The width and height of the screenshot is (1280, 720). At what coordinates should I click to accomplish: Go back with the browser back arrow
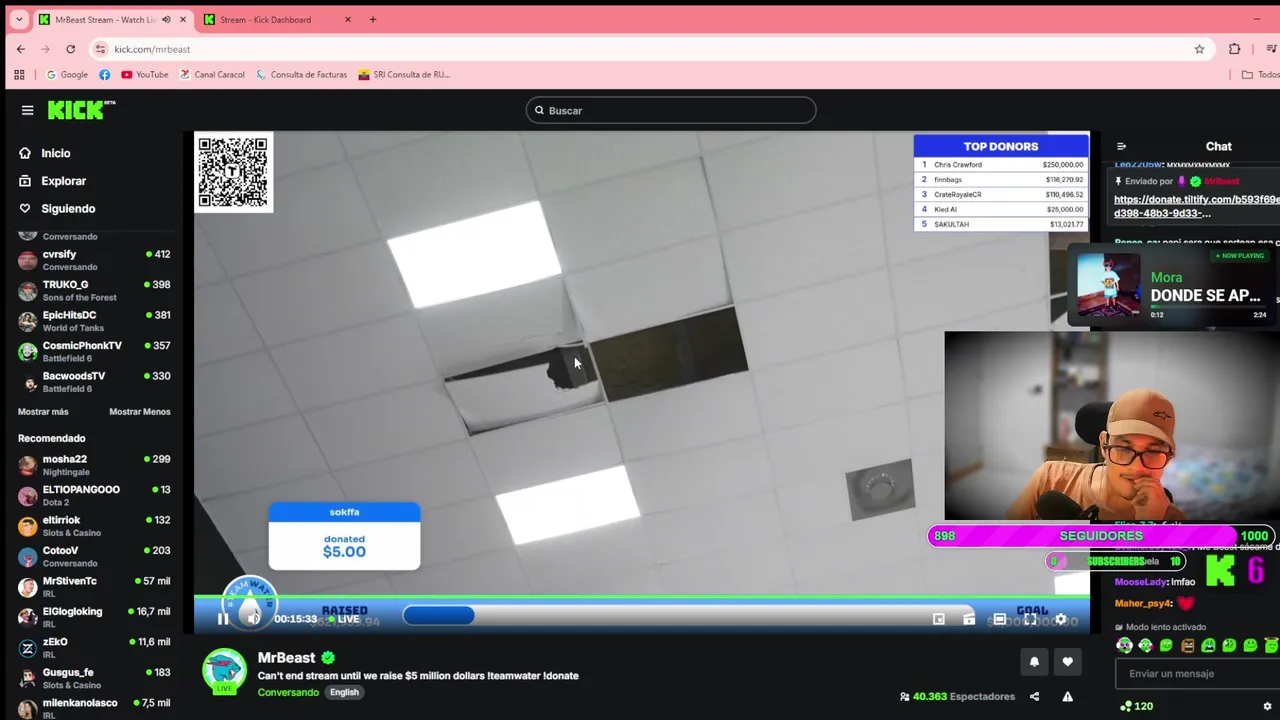(21, 49)
